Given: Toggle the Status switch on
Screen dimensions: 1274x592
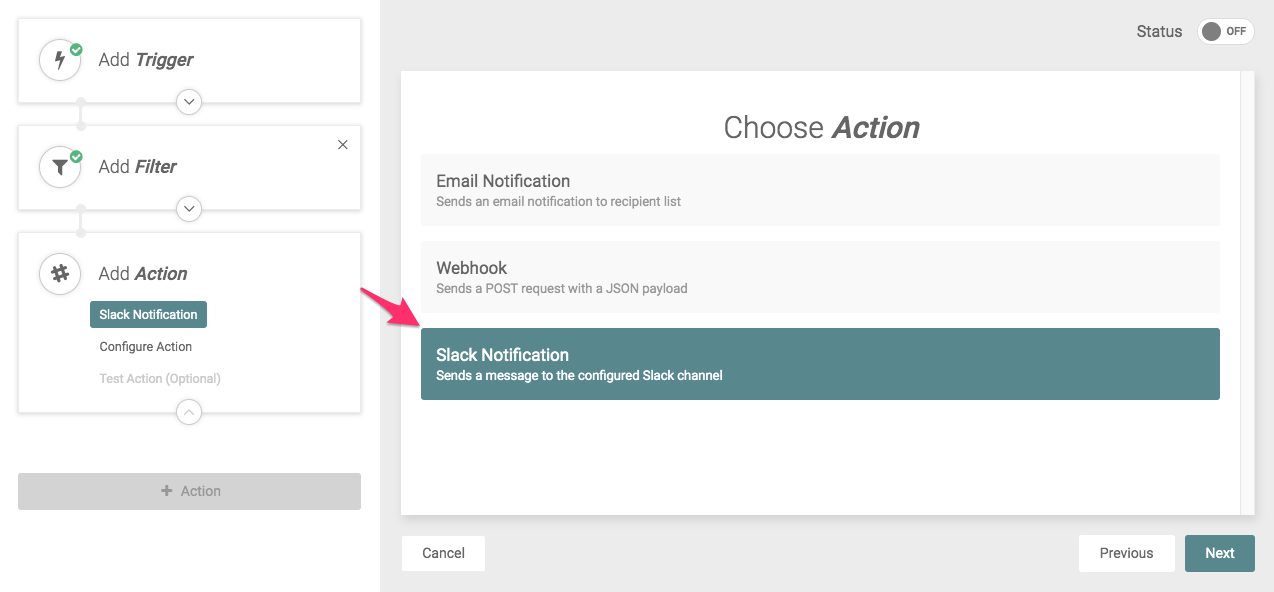Looking at the screenshot, I should 1225,31.
